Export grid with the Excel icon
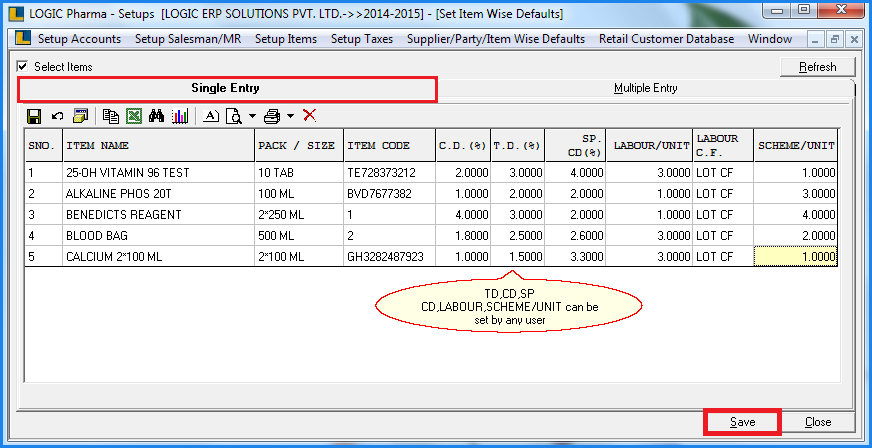This screenshot has height=448, width=872. click(134, 116)
